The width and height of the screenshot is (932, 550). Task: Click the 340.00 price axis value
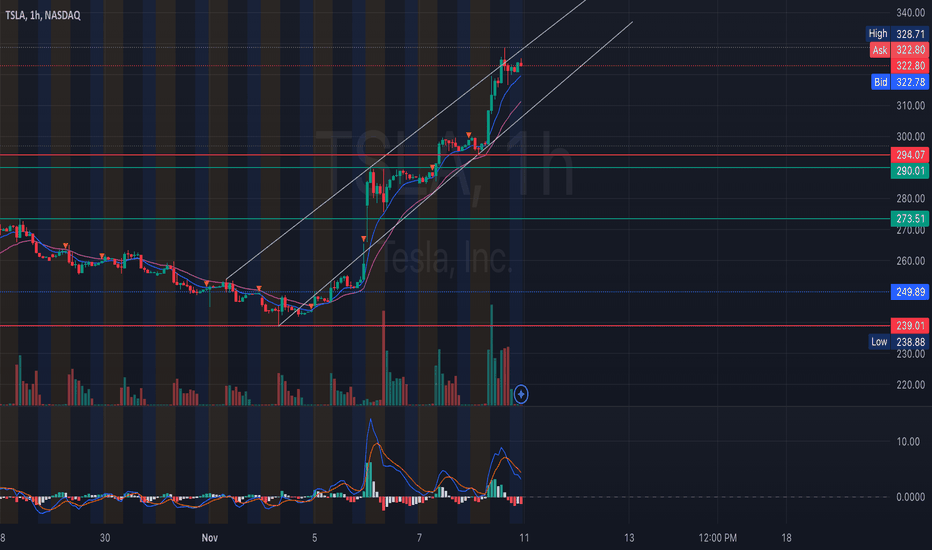pos(910,12)
